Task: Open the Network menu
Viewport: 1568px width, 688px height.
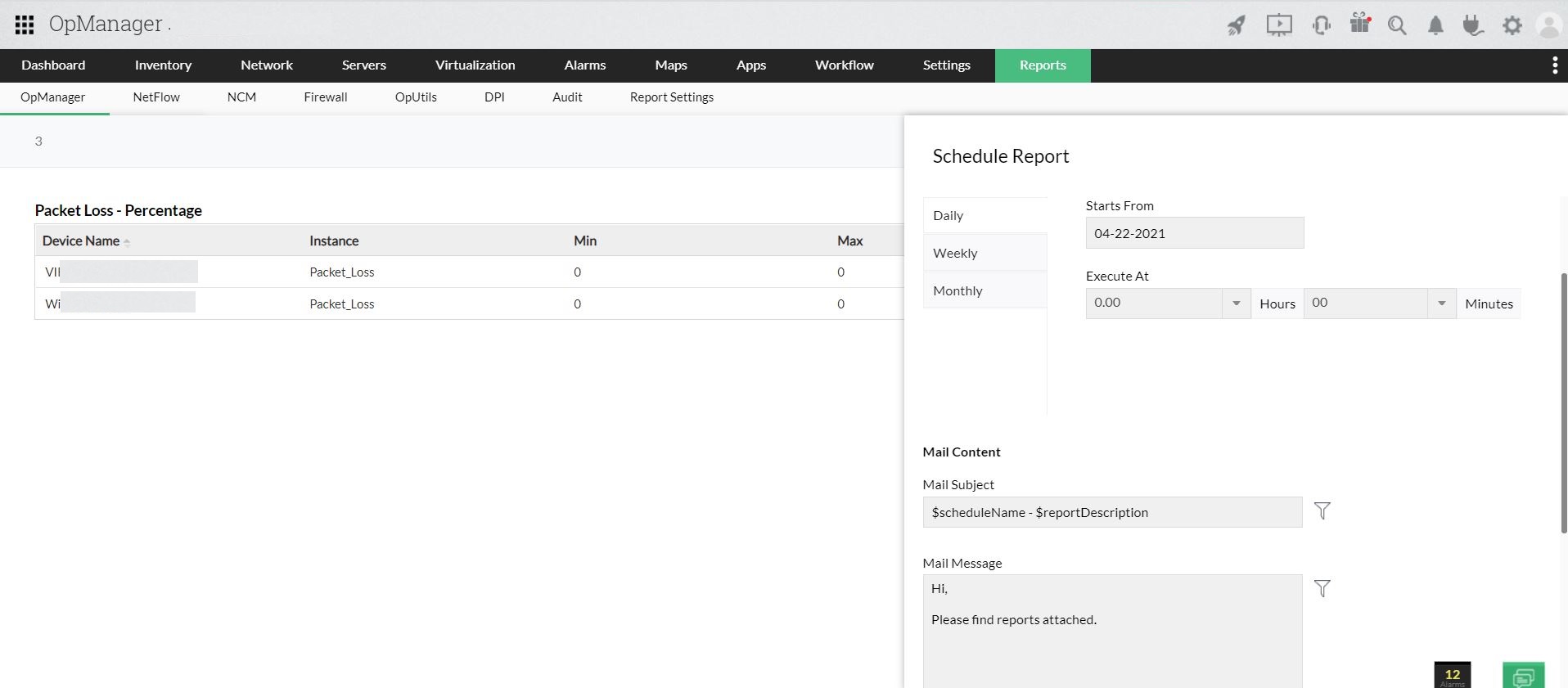Action: [x=267, y=65]
